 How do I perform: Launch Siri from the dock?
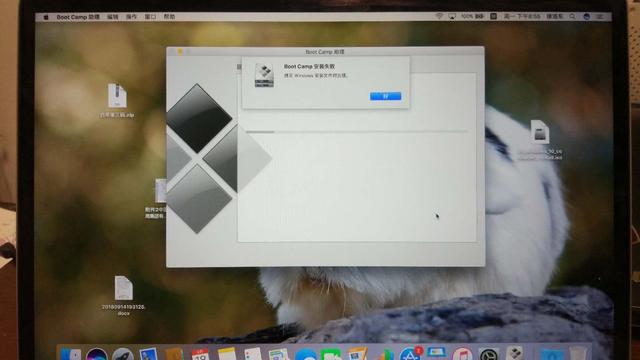point(97,354)
